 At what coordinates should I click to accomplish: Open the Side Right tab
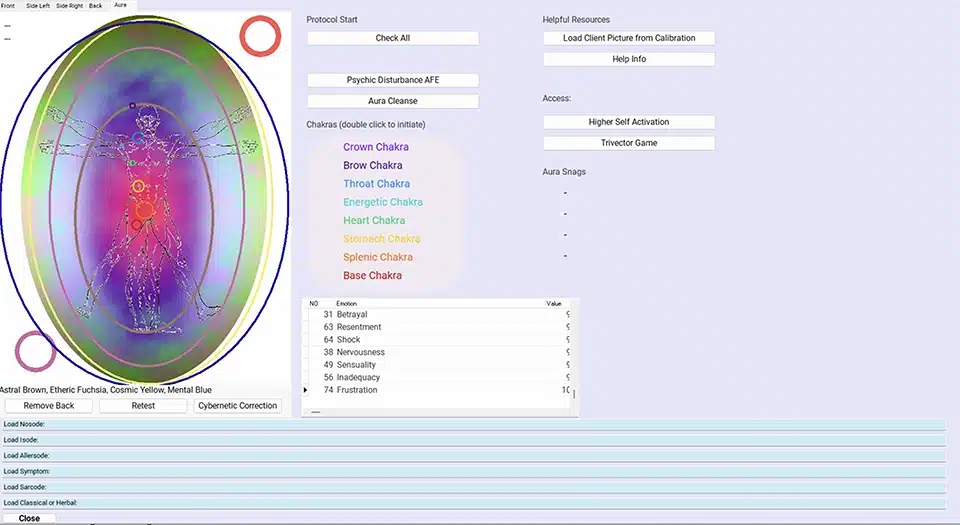point(69,6)
